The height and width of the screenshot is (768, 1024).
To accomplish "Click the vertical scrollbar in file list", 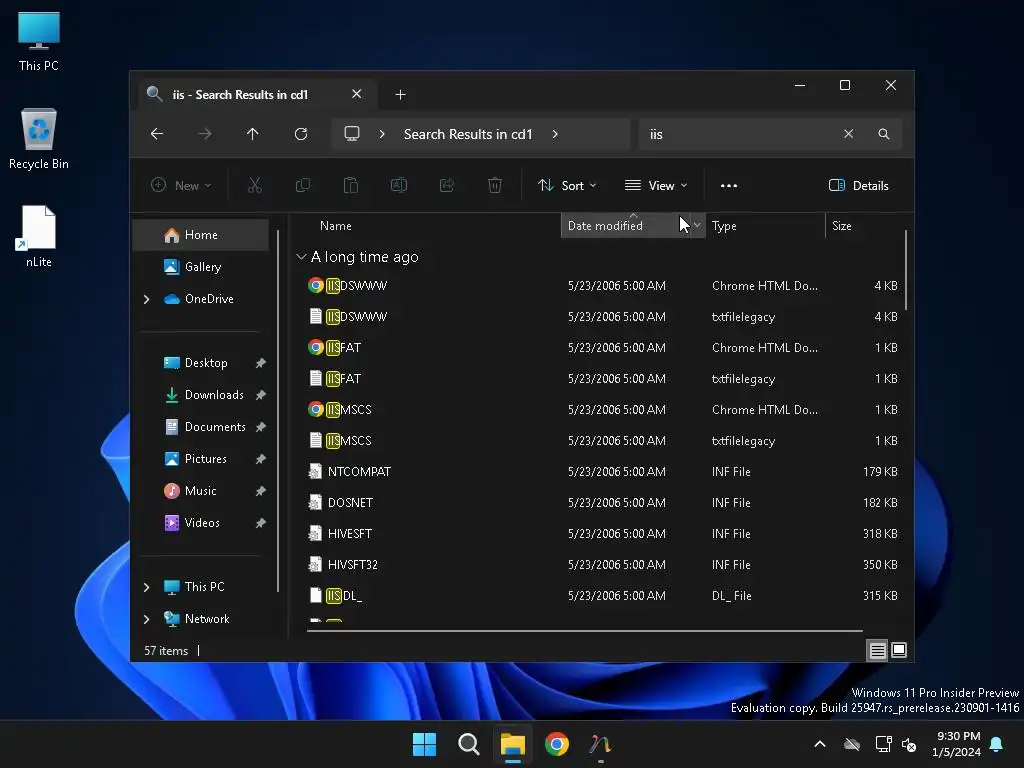I will [906, 270].
